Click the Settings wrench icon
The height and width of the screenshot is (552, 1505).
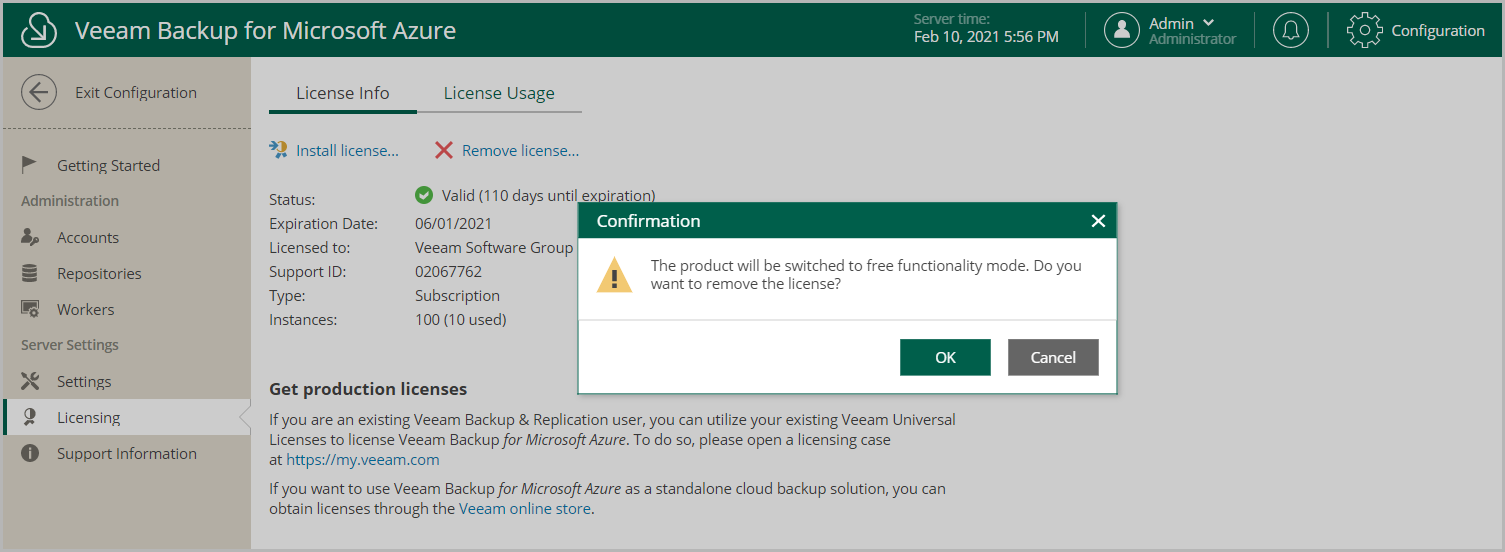pyautogui.click(x=30, y=381)
